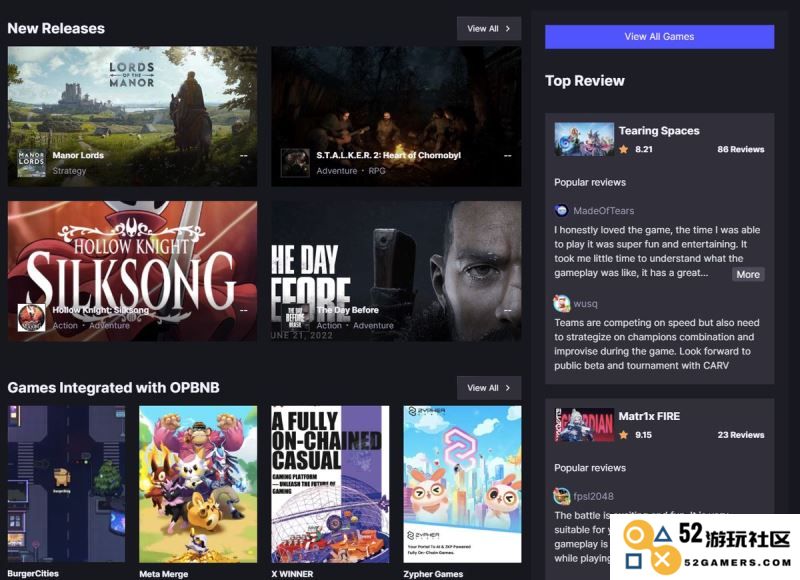Click the "Games Integrated with OPBNB" heading
This screenshot has width=800, height=580.
[x=113, y=388]
